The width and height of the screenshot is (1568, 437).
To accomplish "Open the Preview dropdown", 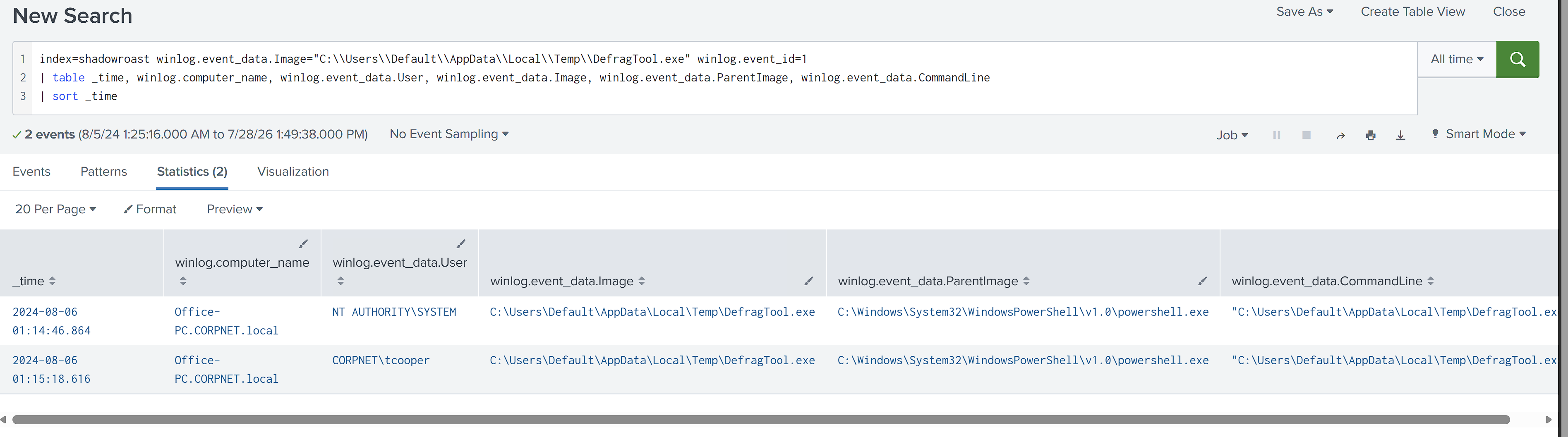I will [x=234, y=209].
